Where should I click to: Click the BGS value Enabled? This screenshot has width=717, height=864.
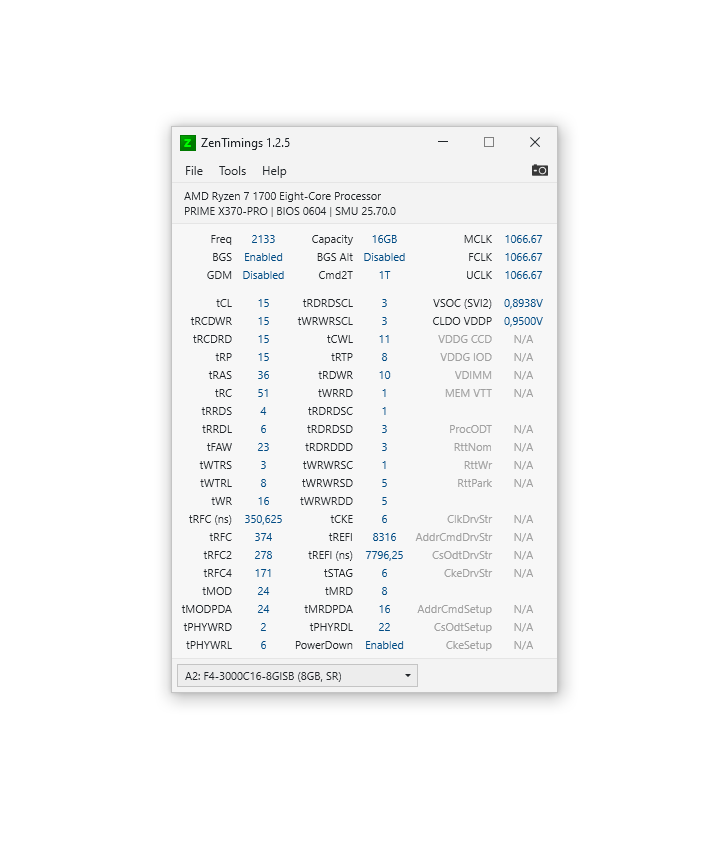[x=263, y=257]
